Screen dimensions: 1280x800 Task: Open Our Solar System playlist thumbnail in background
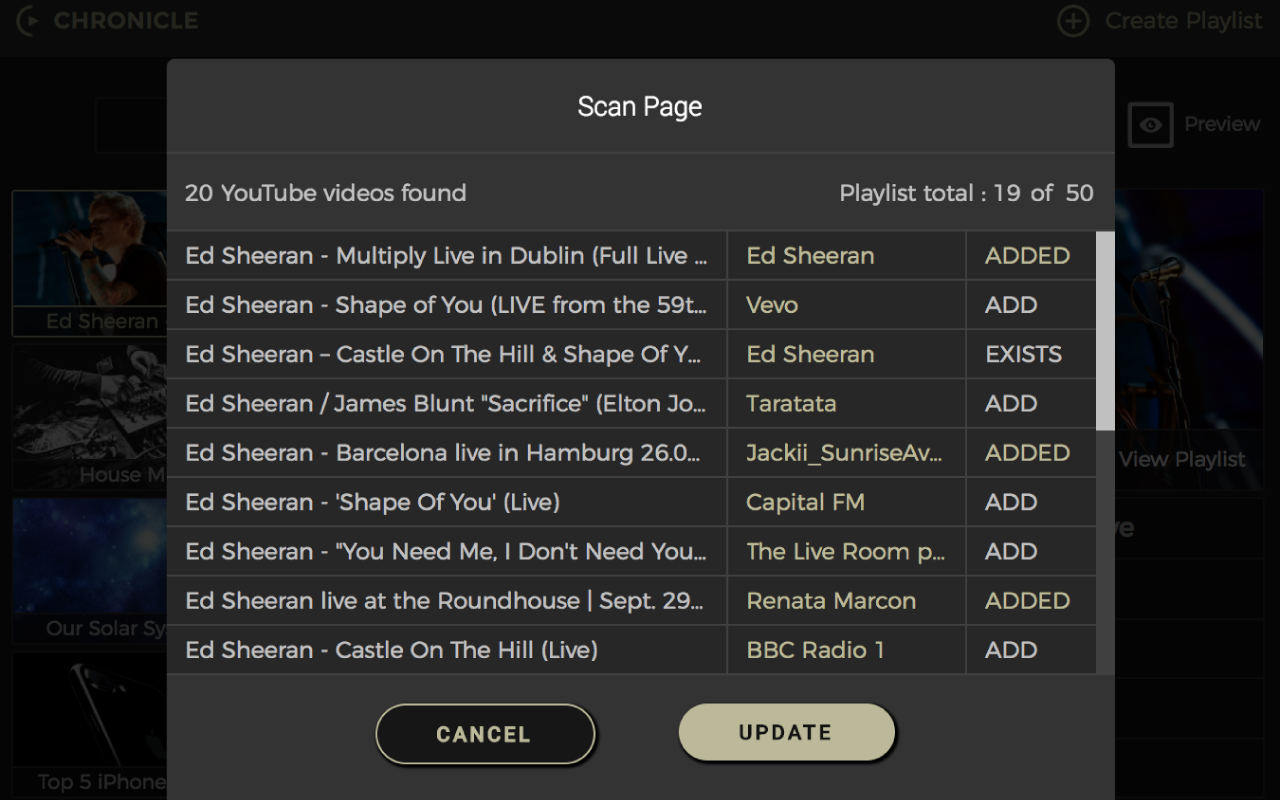[90, 571]
